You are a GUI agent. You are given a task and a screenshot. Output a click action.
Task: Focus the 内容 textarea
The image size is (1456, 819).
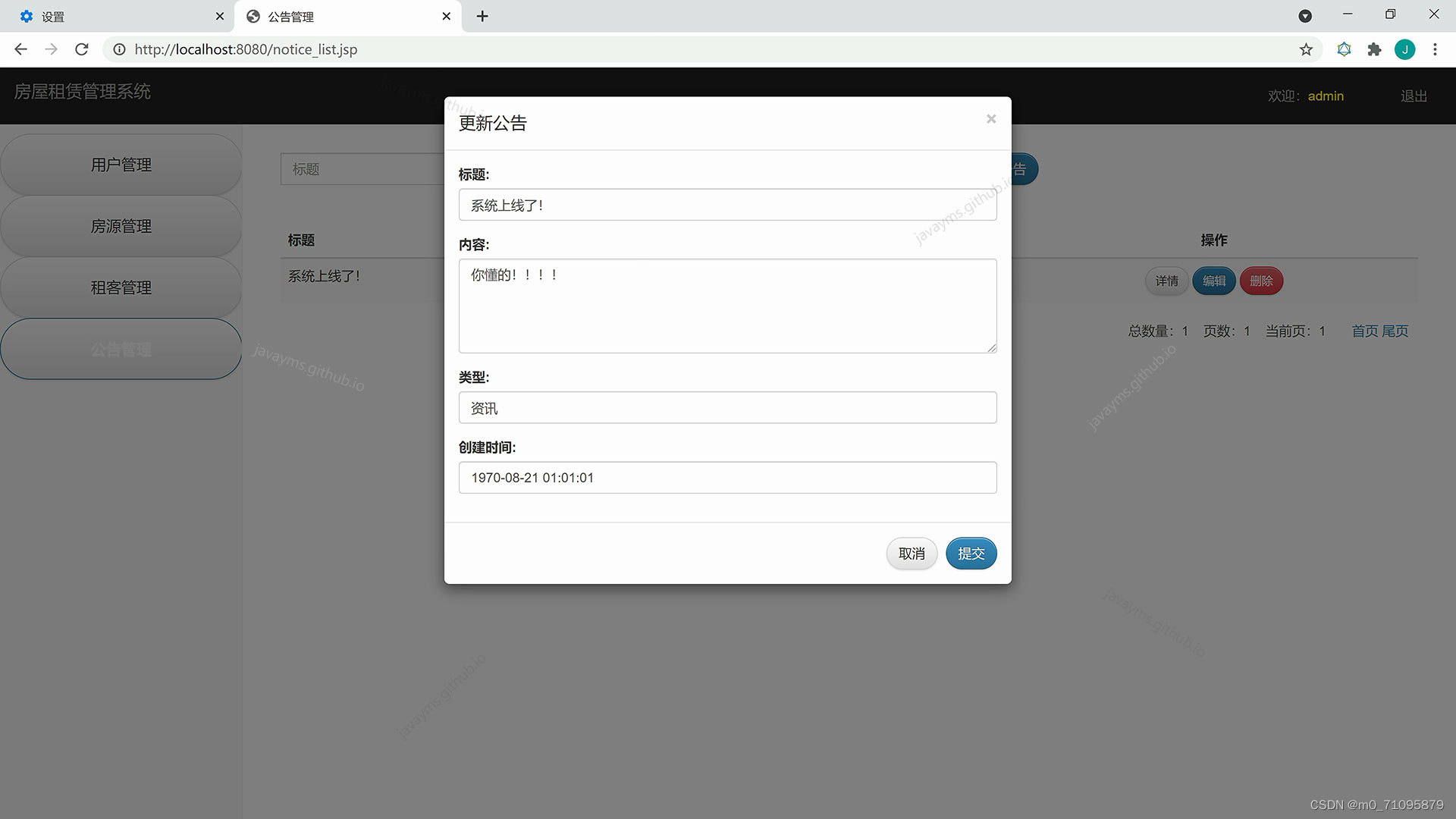point(727,306)
